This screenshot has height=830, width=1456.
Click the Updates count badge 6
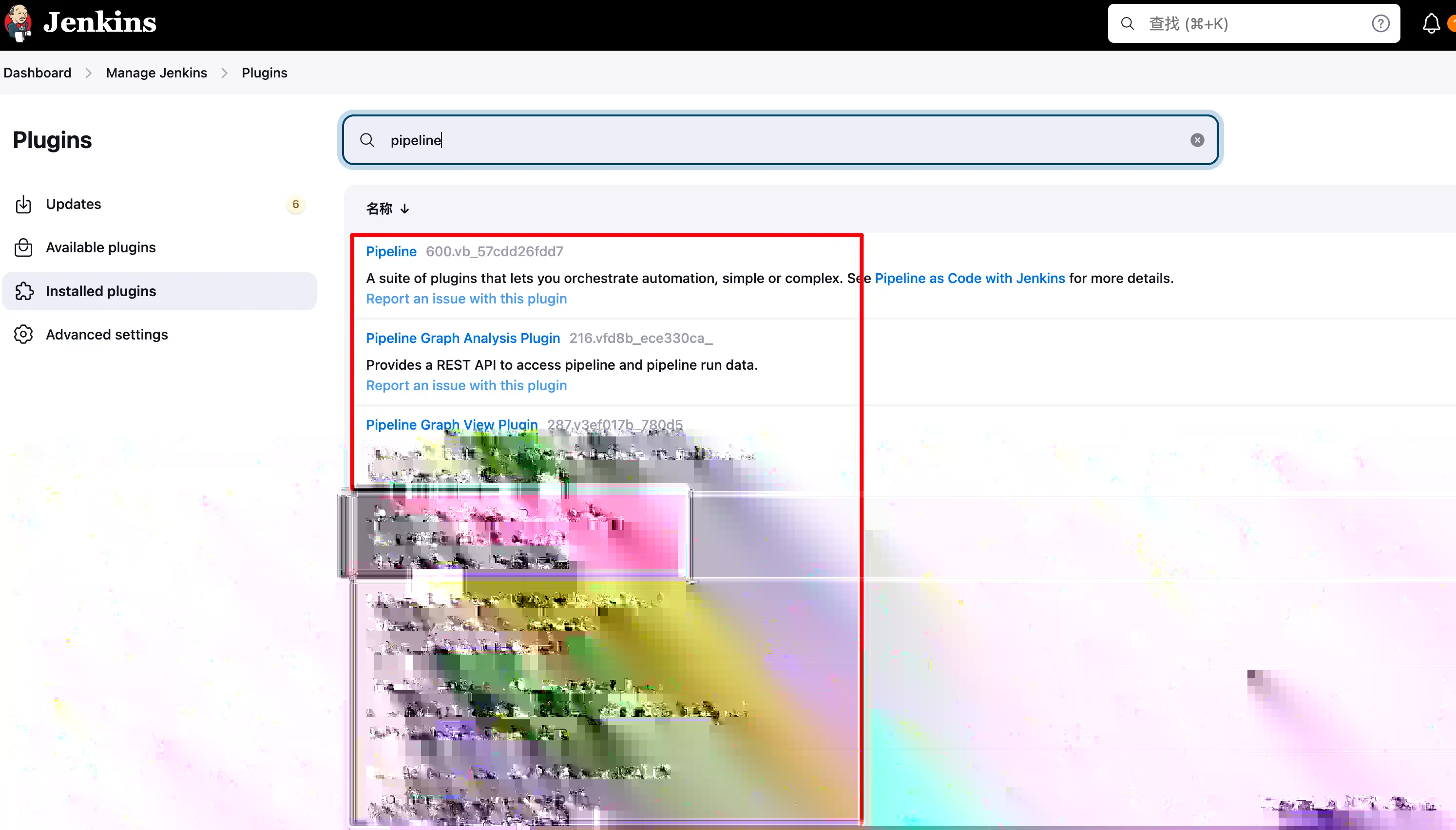pos(295,204)
